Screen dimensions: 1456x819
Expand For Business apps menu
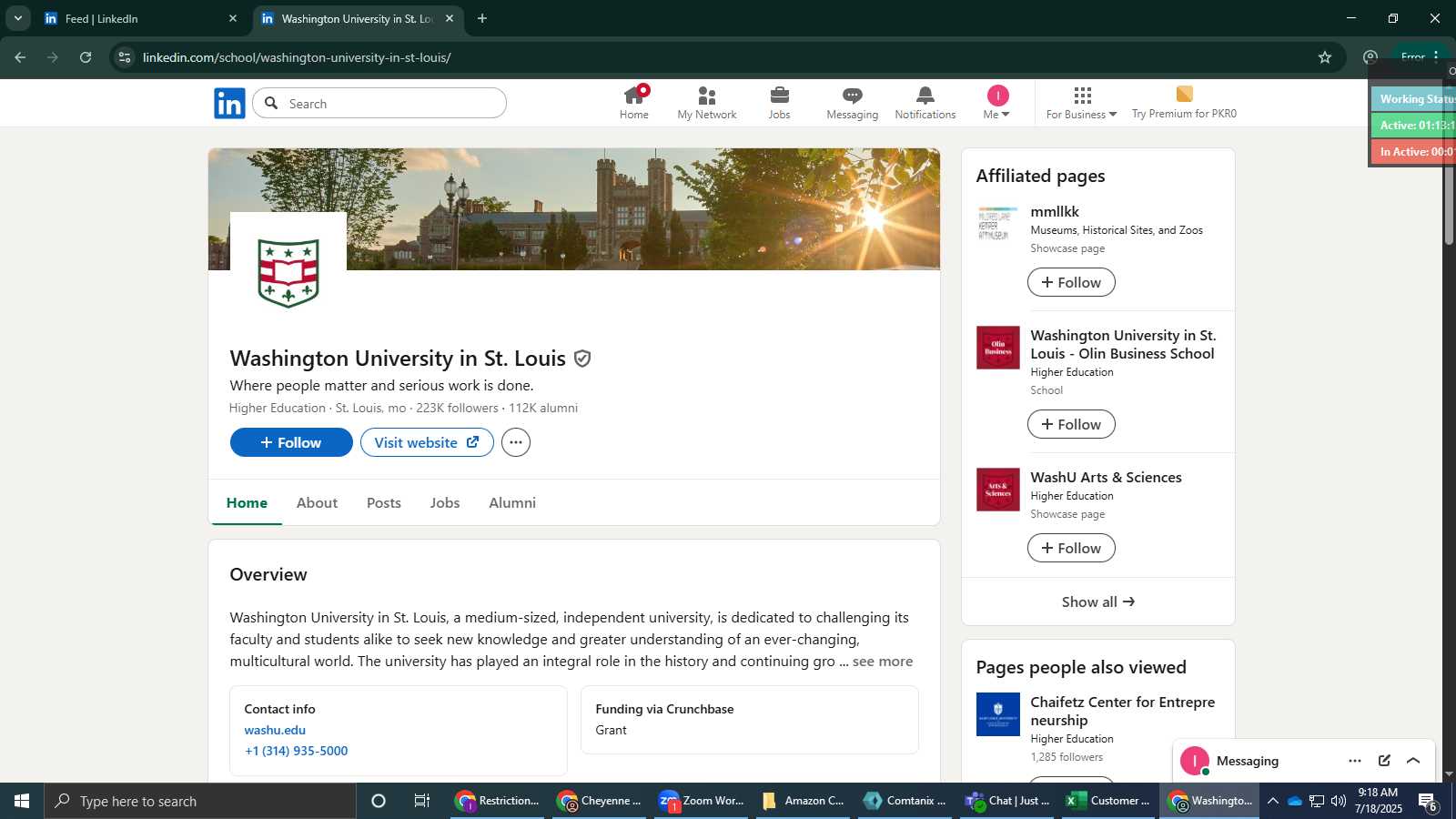pos(1081,103)
